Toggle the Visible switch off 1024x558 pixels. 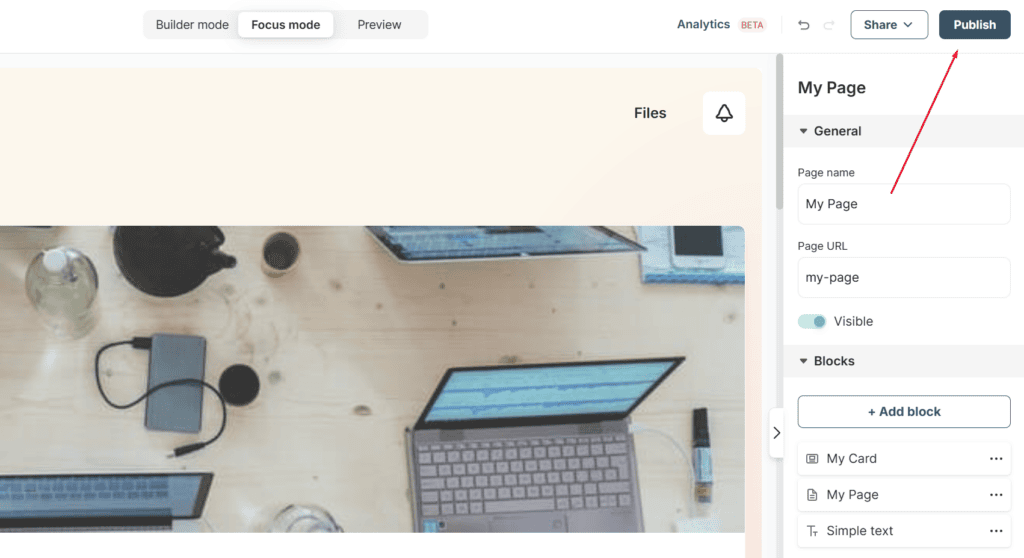812,321
